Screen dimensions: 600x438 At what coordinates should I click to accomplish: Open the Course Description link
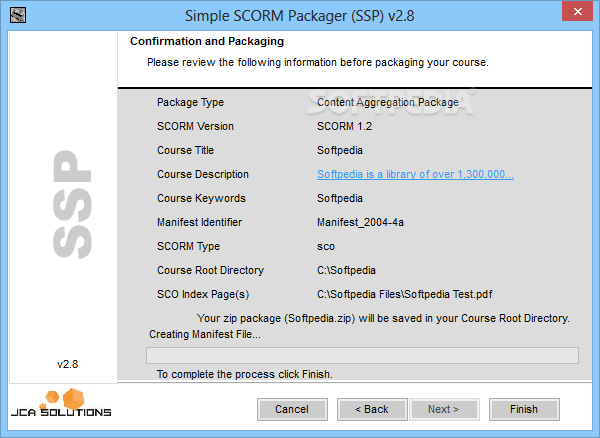click(415, 174)
